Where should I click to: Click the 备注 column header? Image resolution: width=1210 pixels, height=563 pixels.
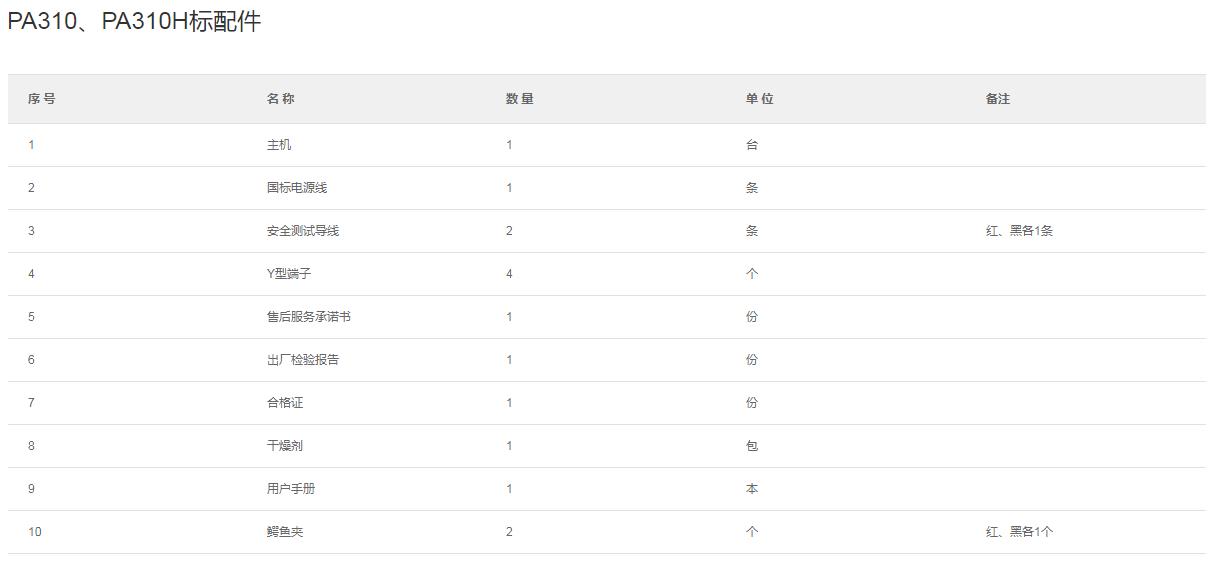tap(998, 99)
